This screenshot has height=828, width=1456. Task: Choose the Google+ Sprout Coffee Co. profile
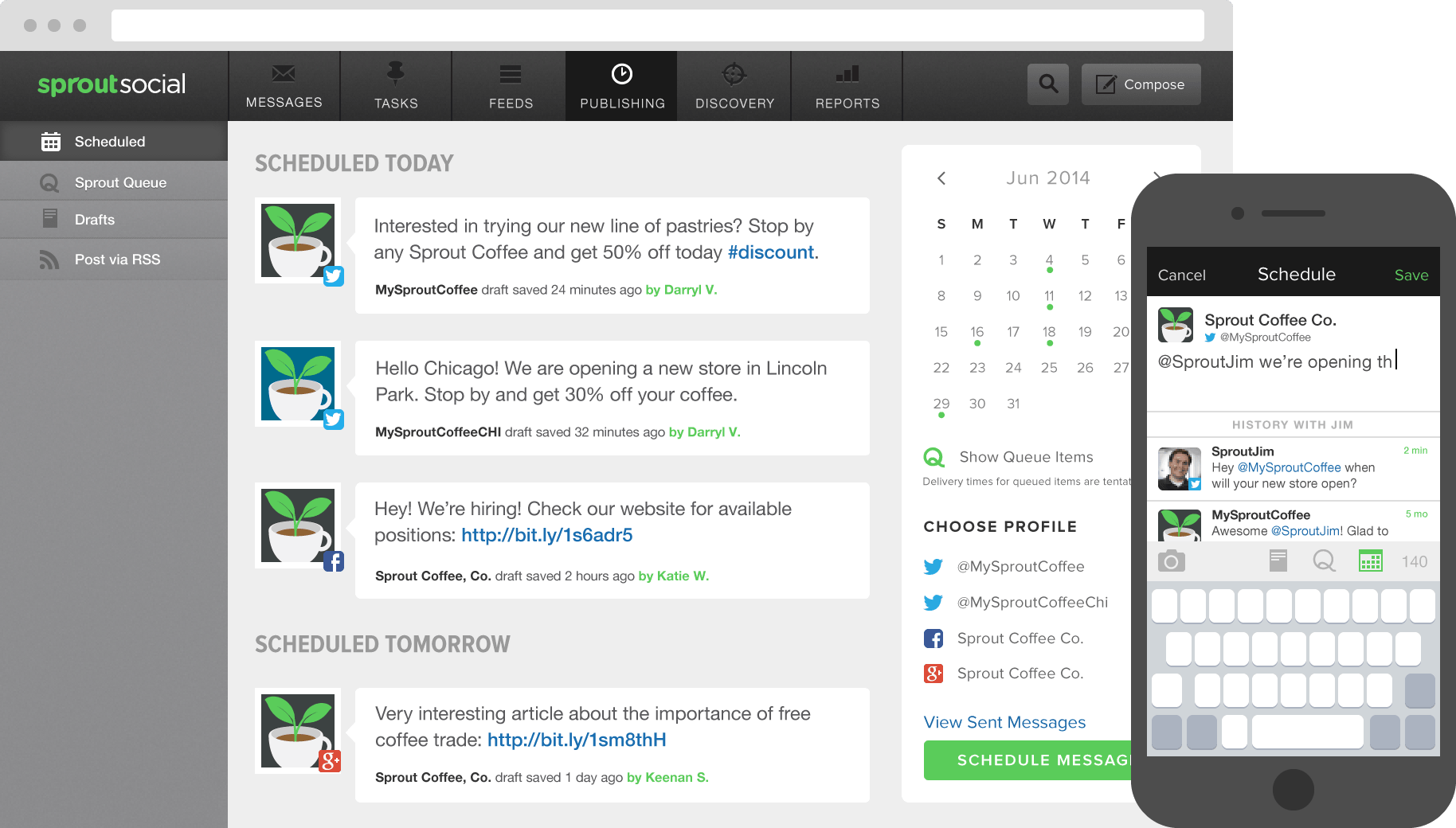[1004, 674]
